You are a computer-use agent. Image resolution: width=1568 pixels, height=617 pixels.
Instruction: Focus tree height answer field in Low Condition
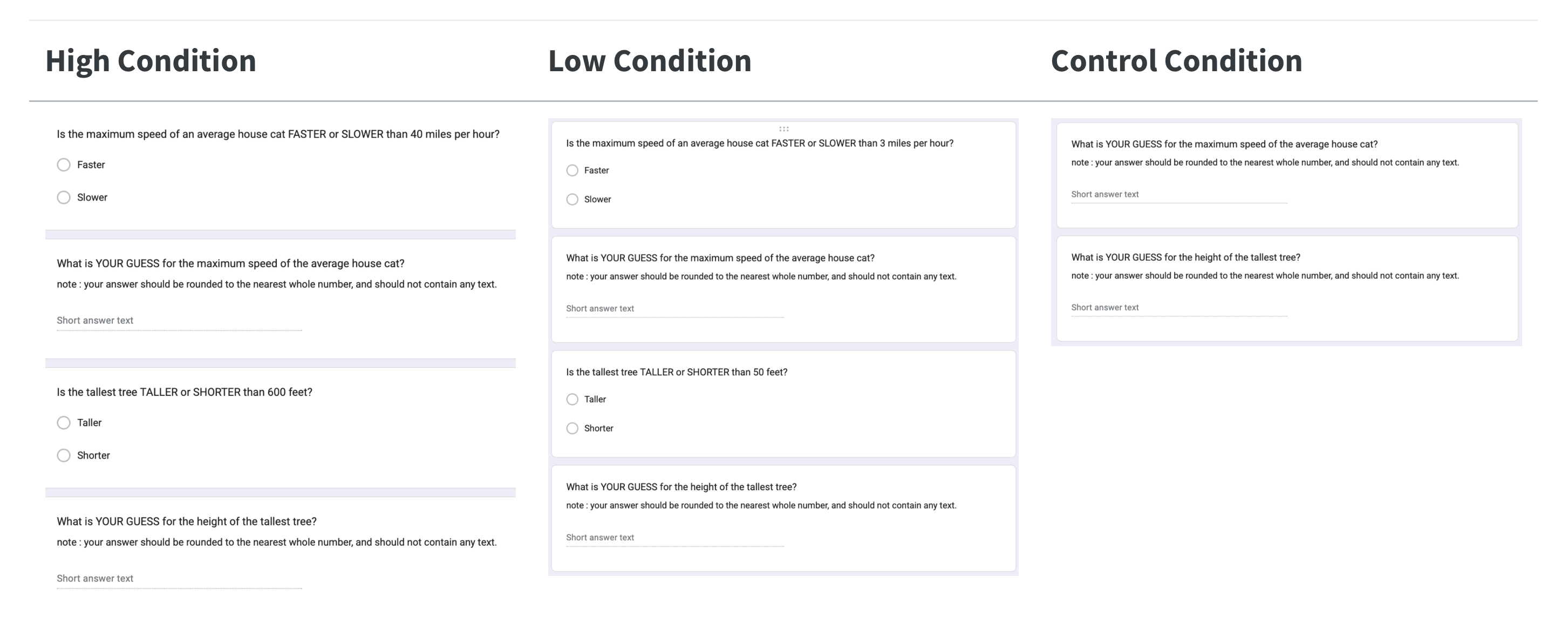674,538
